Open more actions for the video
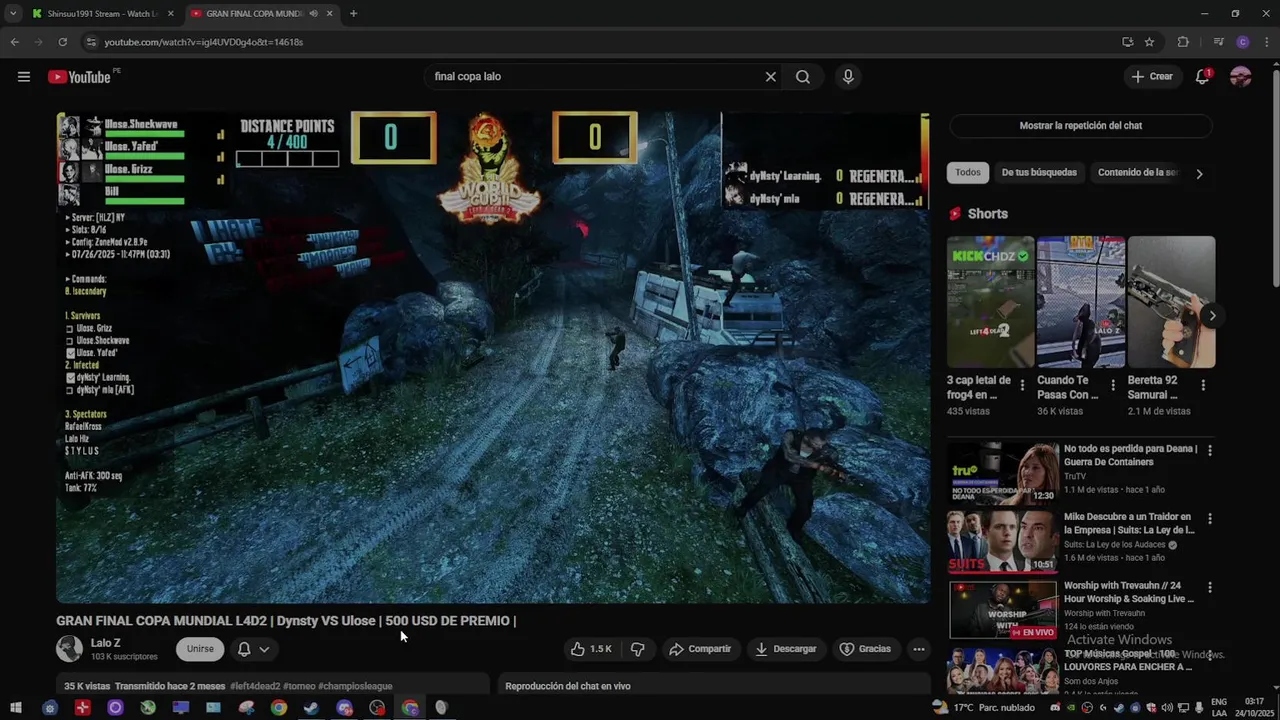Screen dimensions: 1280x720 pos(918,649)
